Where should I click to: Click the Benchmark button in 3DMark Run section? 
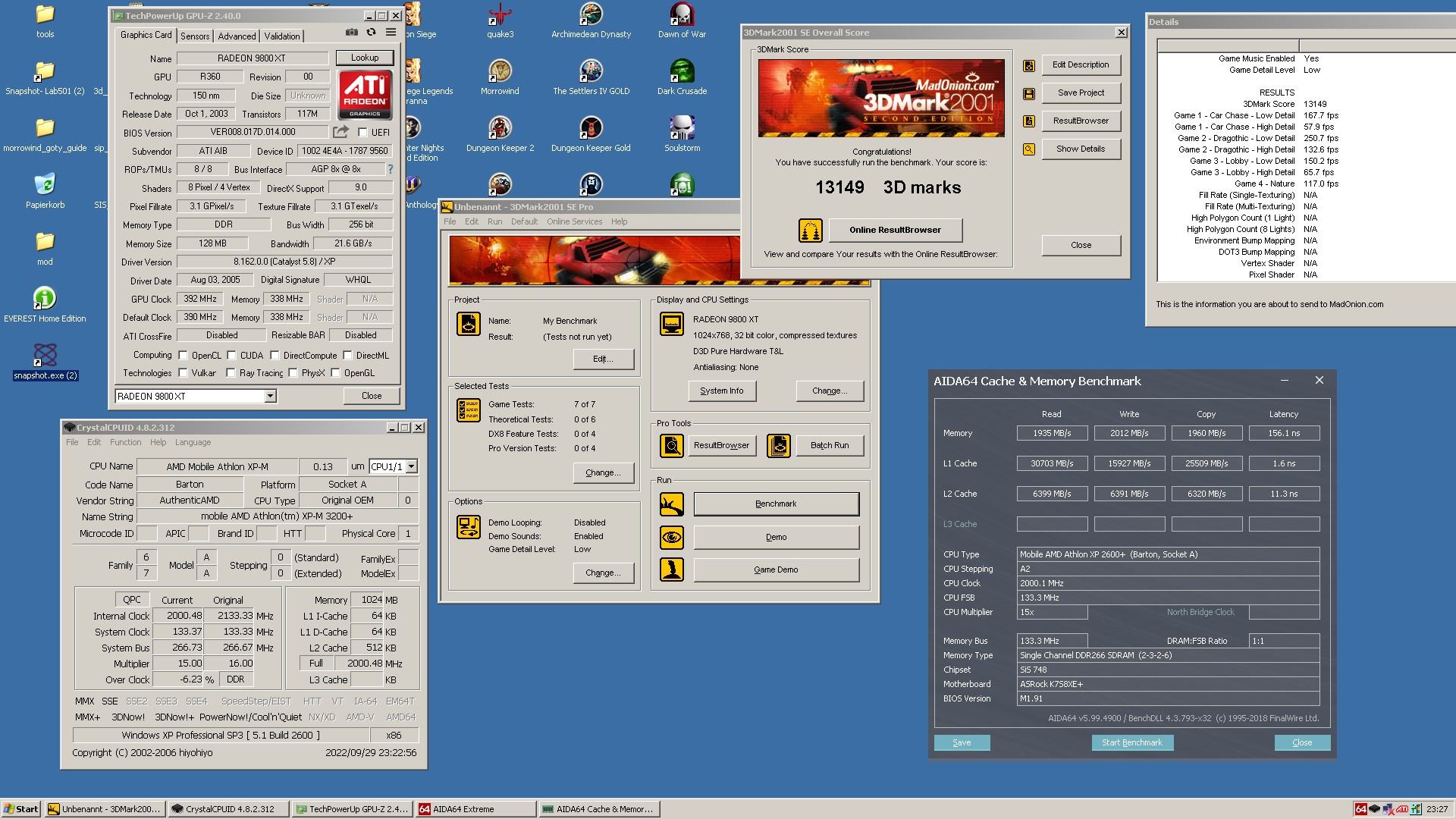pyautogui.click(x=776, y=504)
